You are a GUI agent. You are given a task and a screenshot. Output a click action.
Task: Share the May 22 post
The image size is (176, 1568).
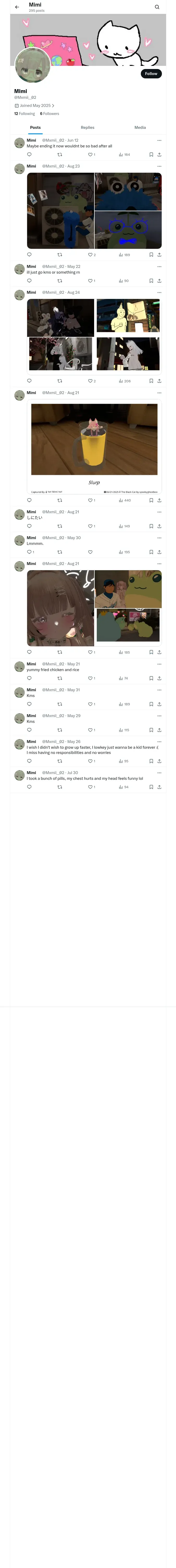coord(159,281)
